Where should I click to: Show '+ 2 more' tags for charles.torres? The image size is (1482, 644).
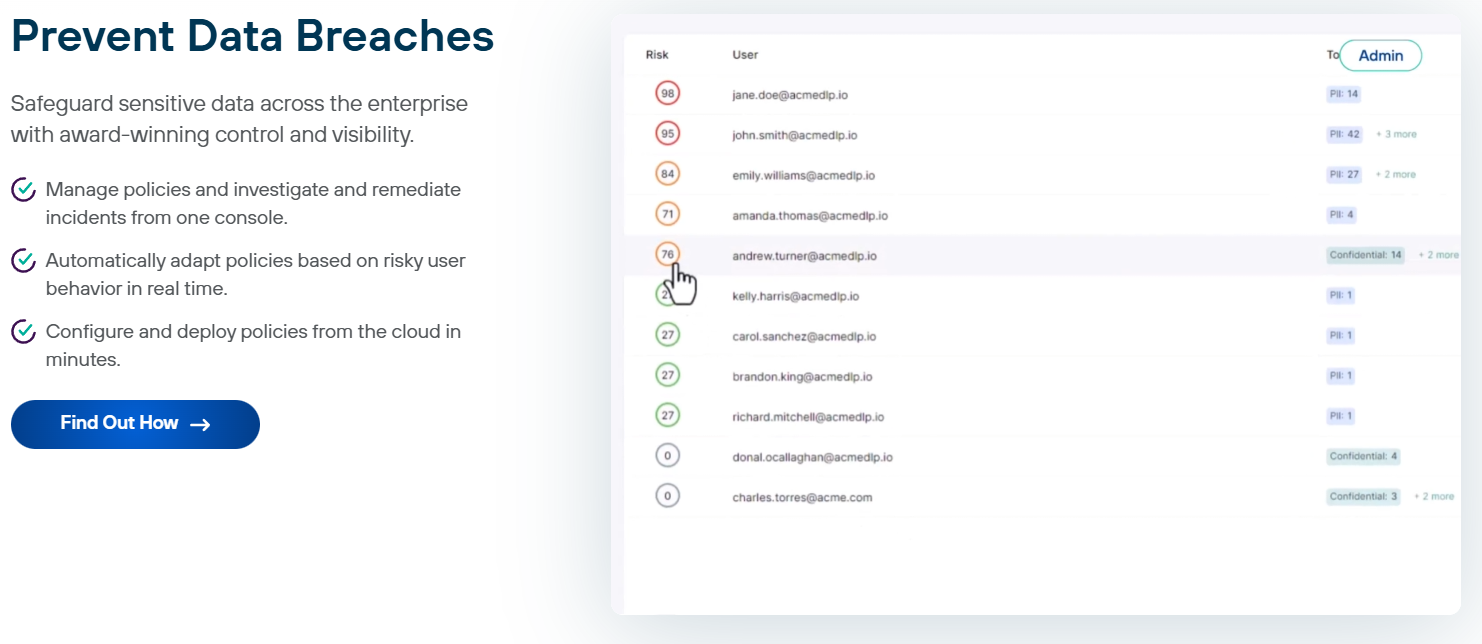point(1434,497)
